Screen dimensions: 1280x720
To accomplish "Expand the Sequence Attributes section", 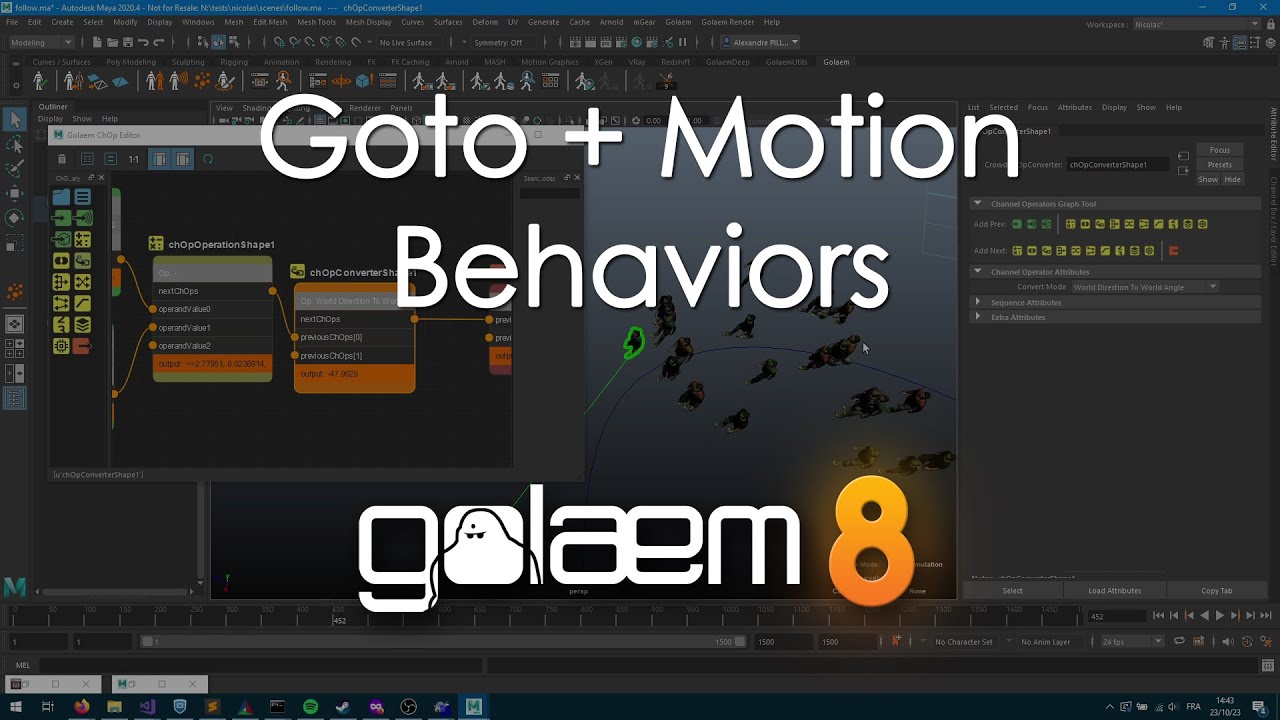I will pyautogui.click(x=978, y=302).
